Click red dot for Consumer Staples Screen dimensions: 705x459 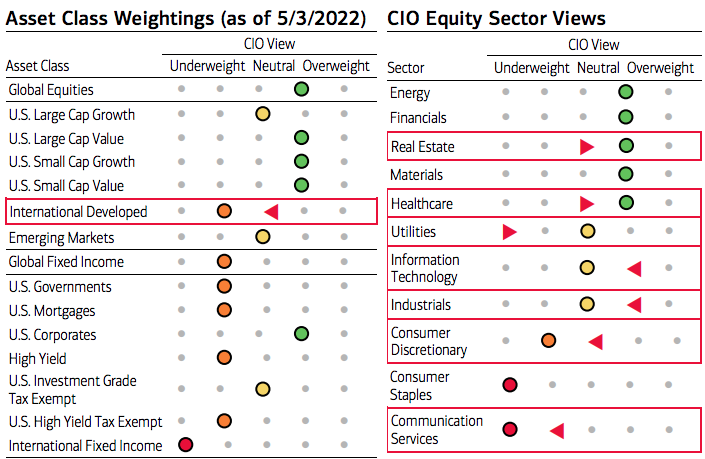(x=510, y=385)
